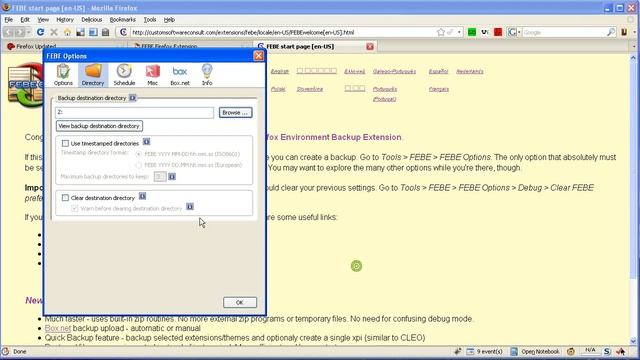Open toolbar overflow chevron at far right
The height and width of the screenshot is (360, 640).
point(635,32)
